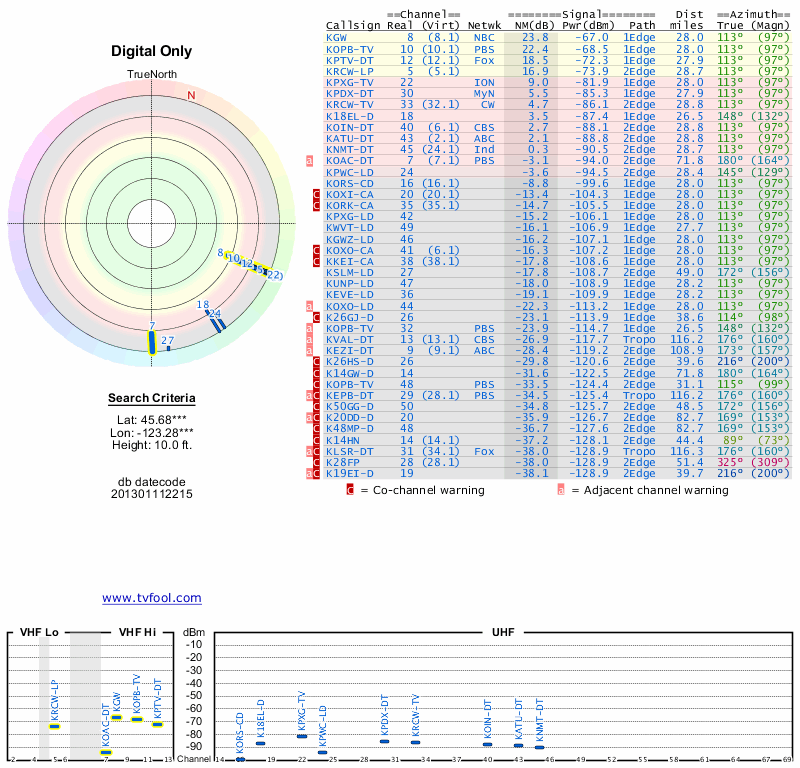Click the co-channel icon beside K26GJ-D
The width and height of the screenshot is (800, 768).
(x=317, y=317)
